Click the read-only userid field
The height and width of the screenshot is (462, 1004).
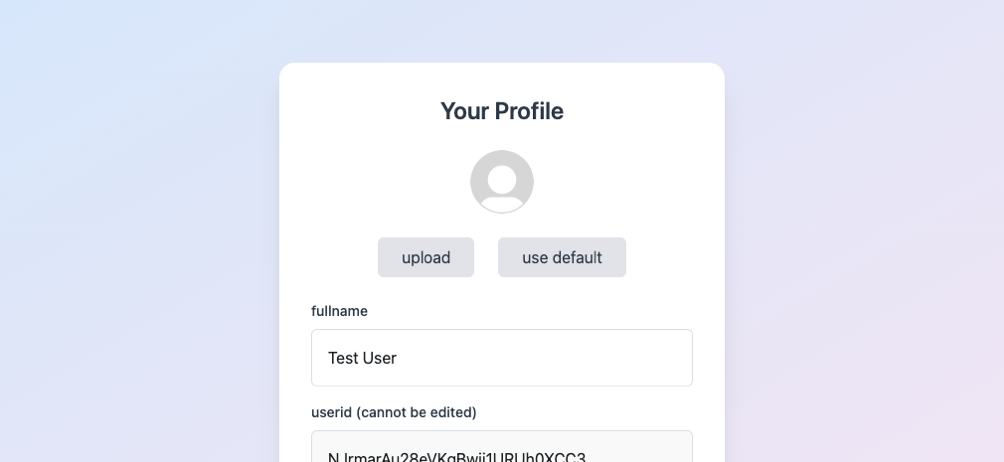501,447
